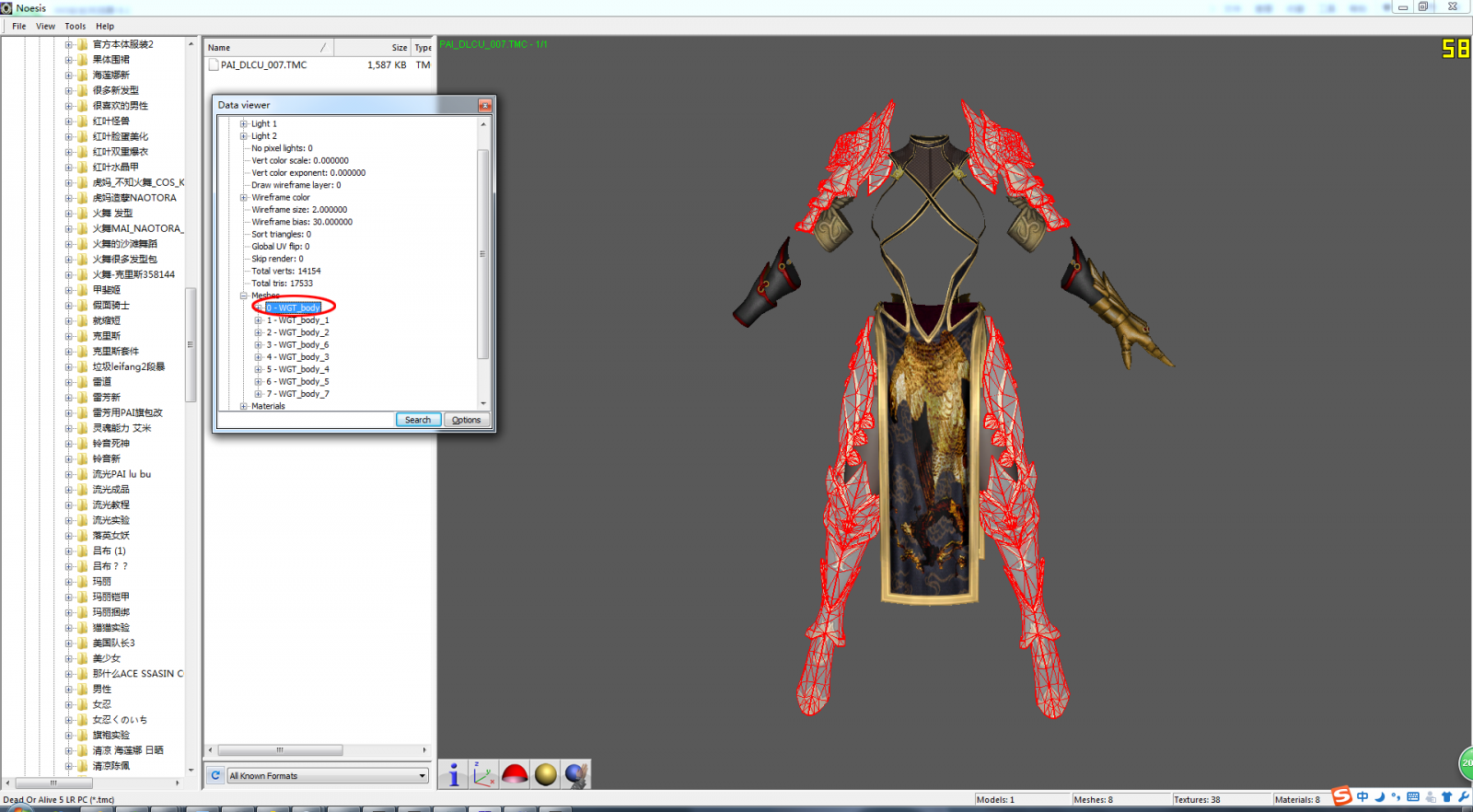Image resolution: width=1473 pixels, height=812 pixels.
Task: Click the moon icon in input bar
Action: click(x=1379, y=797)
